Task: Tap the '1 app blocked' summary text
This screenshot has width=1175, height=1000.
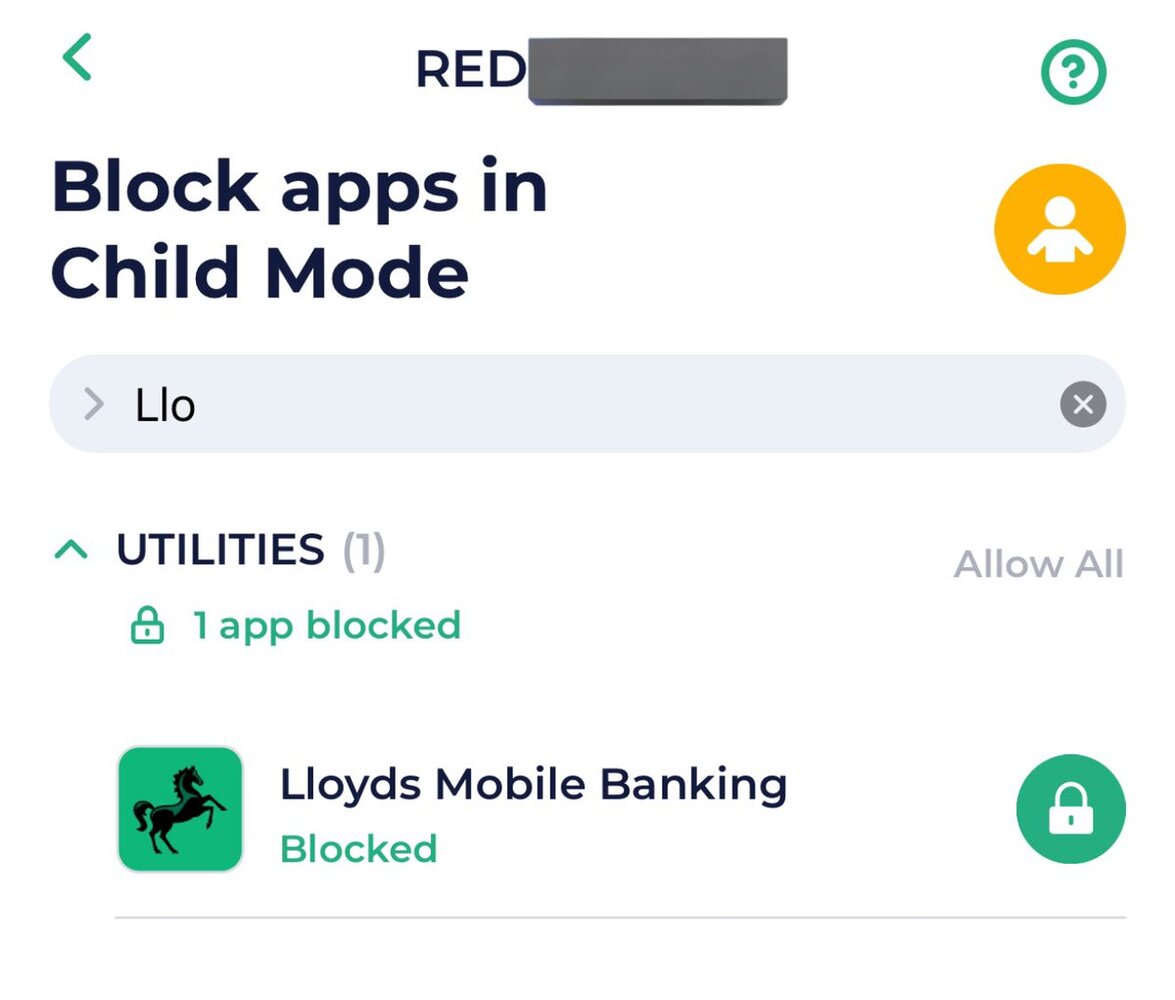Action: [326, 626]
